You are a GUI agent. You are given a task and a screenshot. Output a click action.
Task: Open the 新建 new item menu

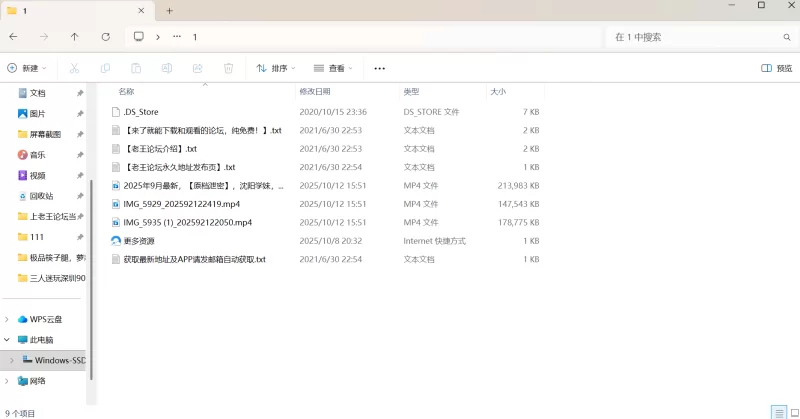[x=27, y=68]
